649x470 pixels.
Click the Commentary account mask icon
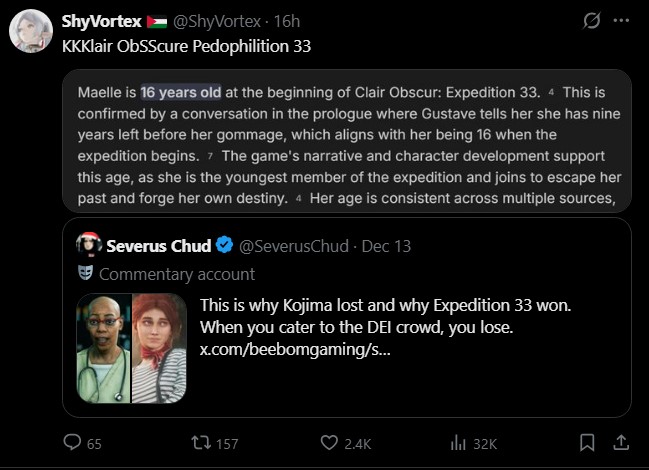[x=86, y=273]
